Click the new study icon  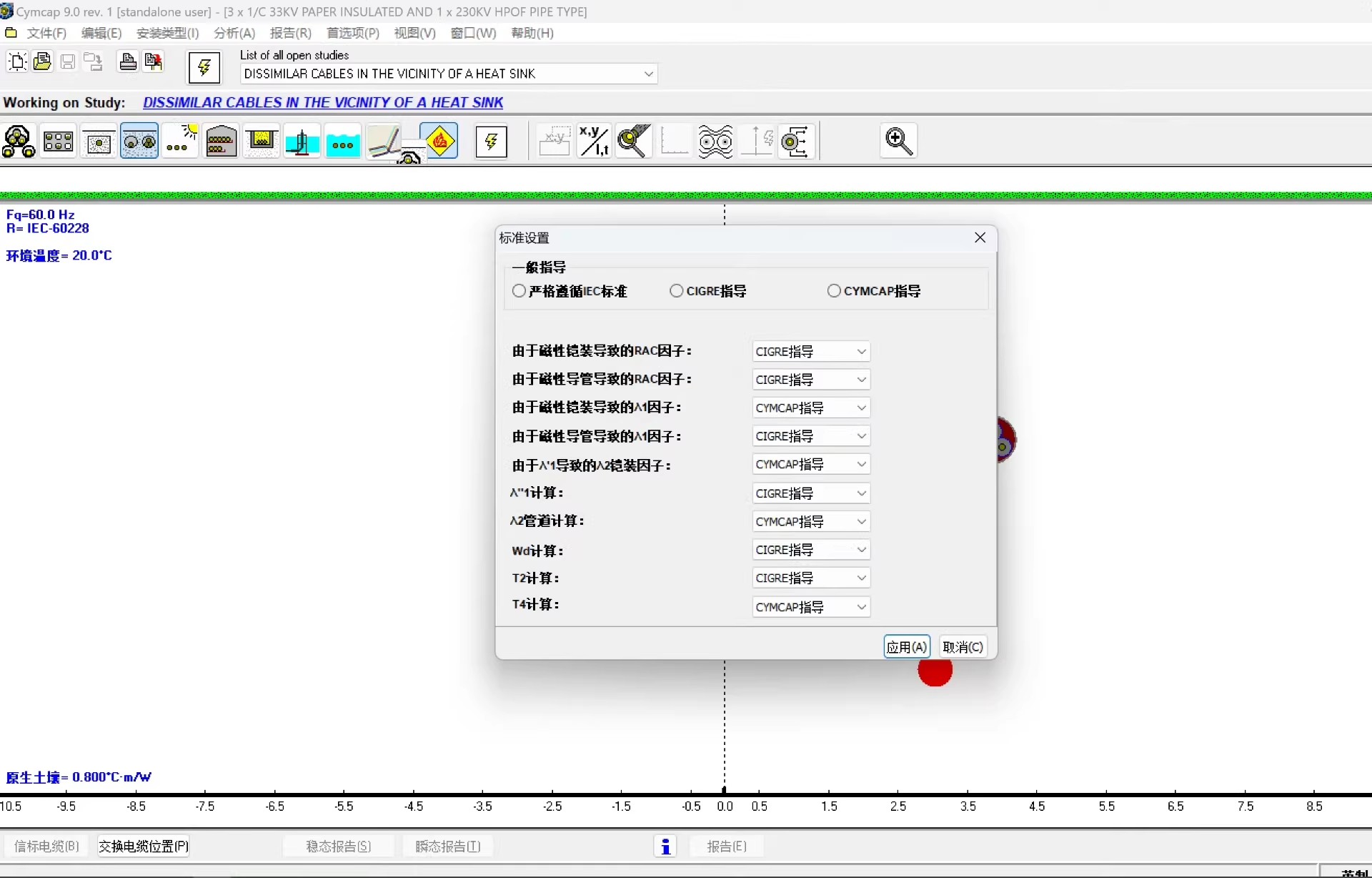pyautogui.click(x=17, y=61)
